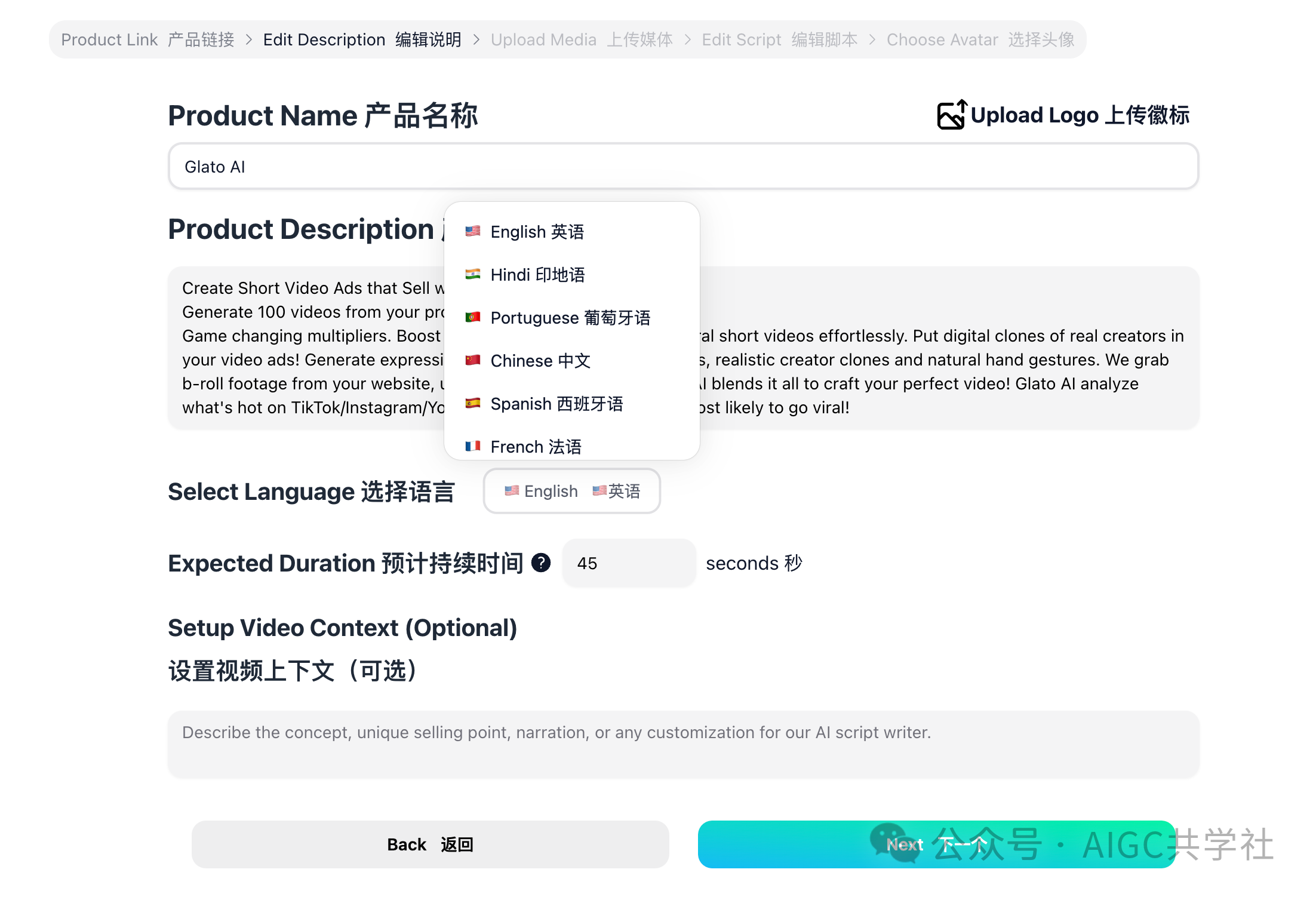Viewport: 1316px width, 897px height.
Task: Focus the 45 seconds duration input
Action: point(628,563)
